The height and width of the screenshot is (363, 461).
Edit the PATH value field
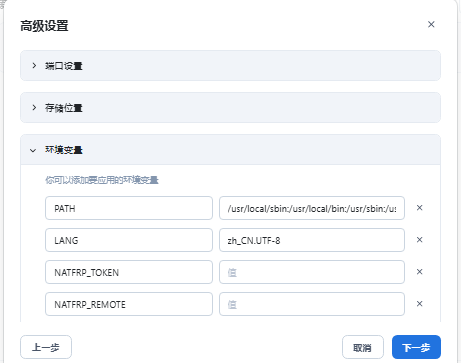click(312, 208)
